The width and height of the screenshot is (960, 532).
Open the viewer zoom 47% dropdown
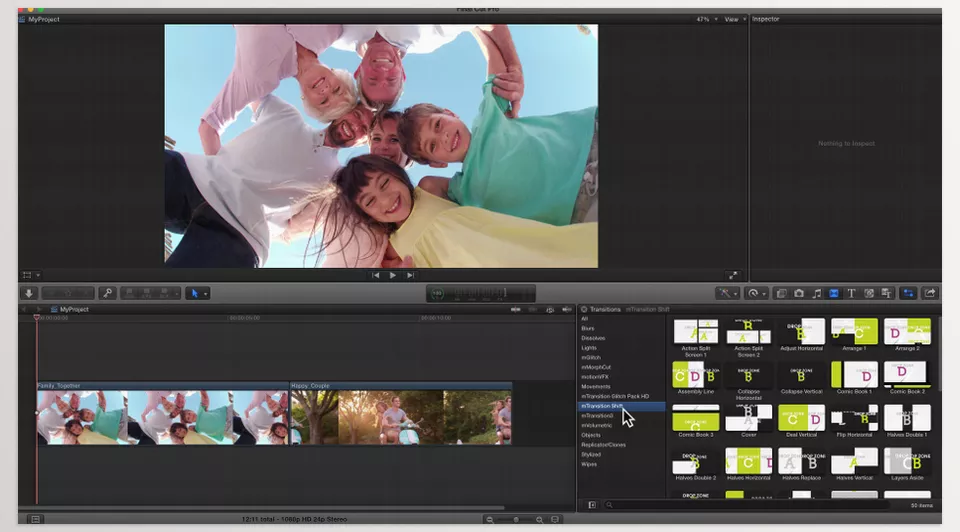point(707,20)
